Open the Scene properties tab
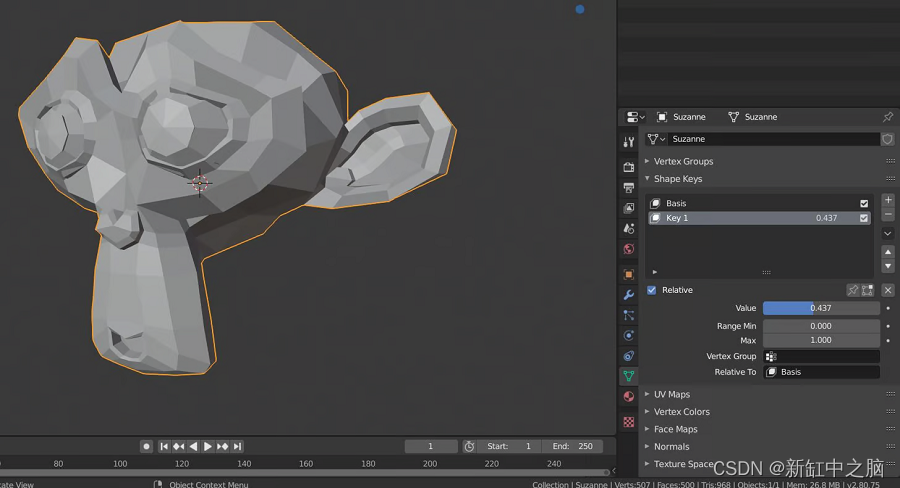Screen dimensions: 900x488 [629, 228]
